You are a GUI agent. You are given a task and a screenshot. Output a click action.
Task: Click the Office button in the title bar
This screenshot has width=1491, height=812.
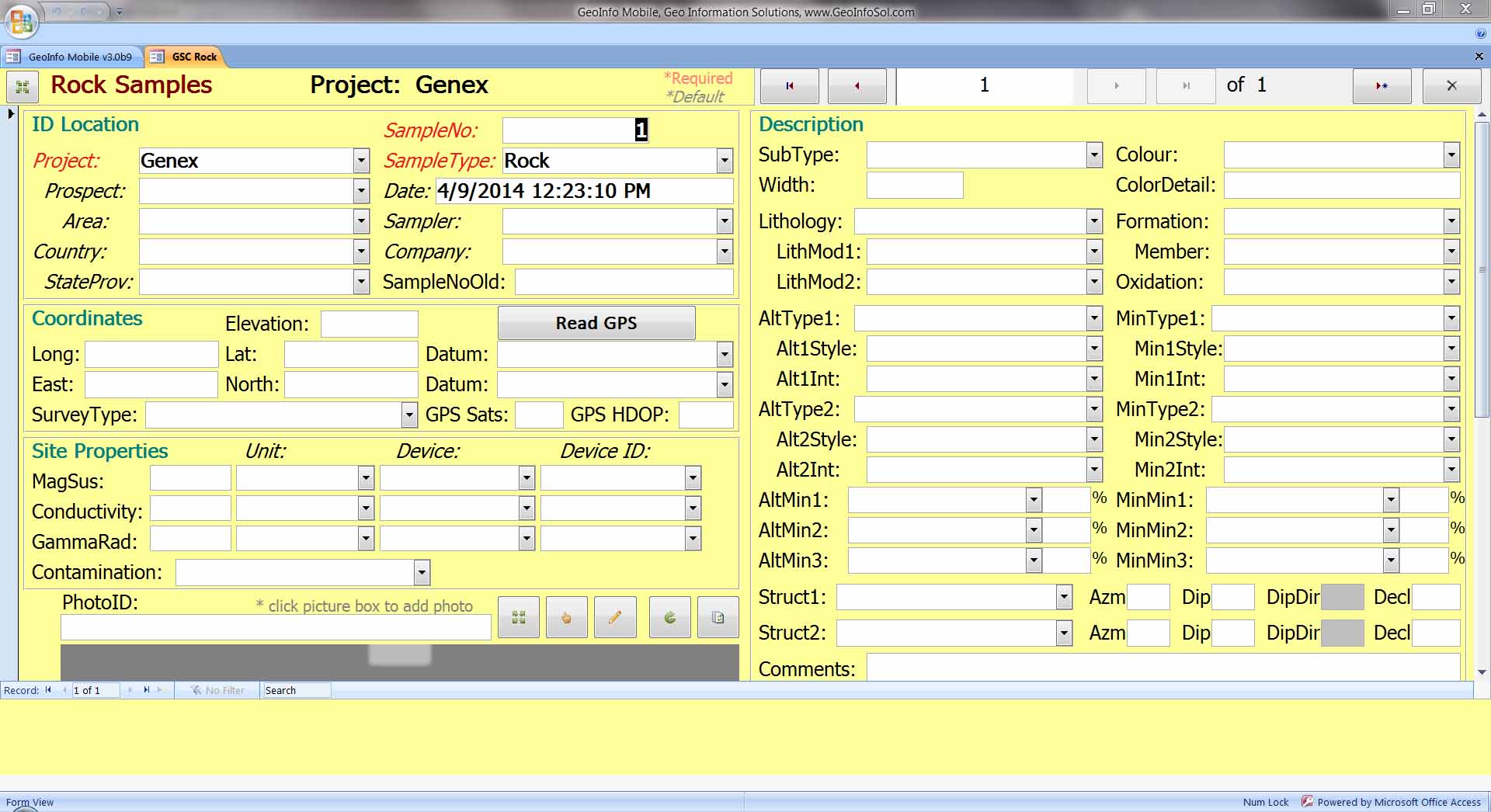[x=21, y=21]
